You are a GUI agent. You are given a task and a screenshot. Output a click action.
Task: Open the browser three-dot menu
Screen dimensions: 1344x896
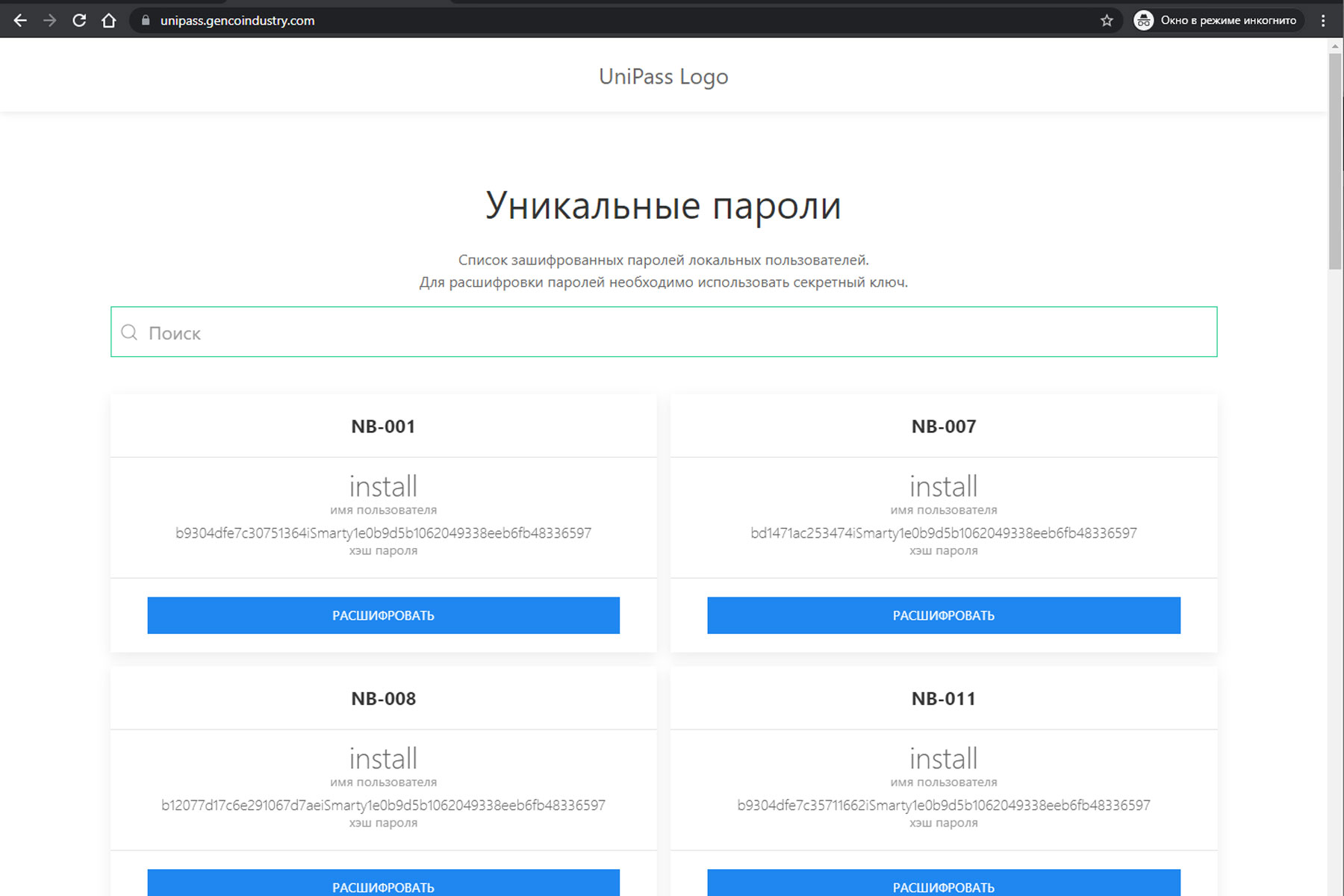[1323, 21]
